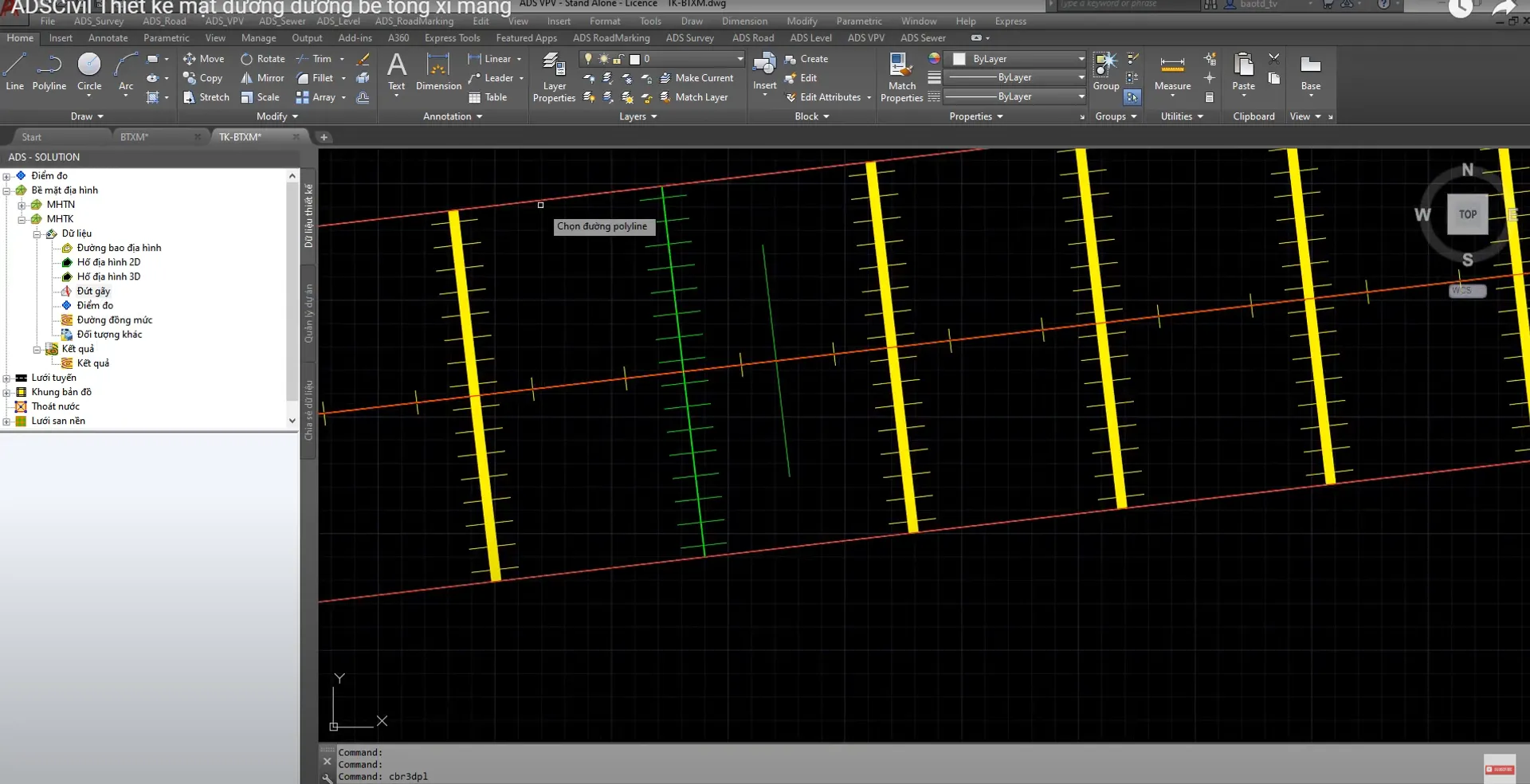Open the Measure utility

click(1172, 73)
